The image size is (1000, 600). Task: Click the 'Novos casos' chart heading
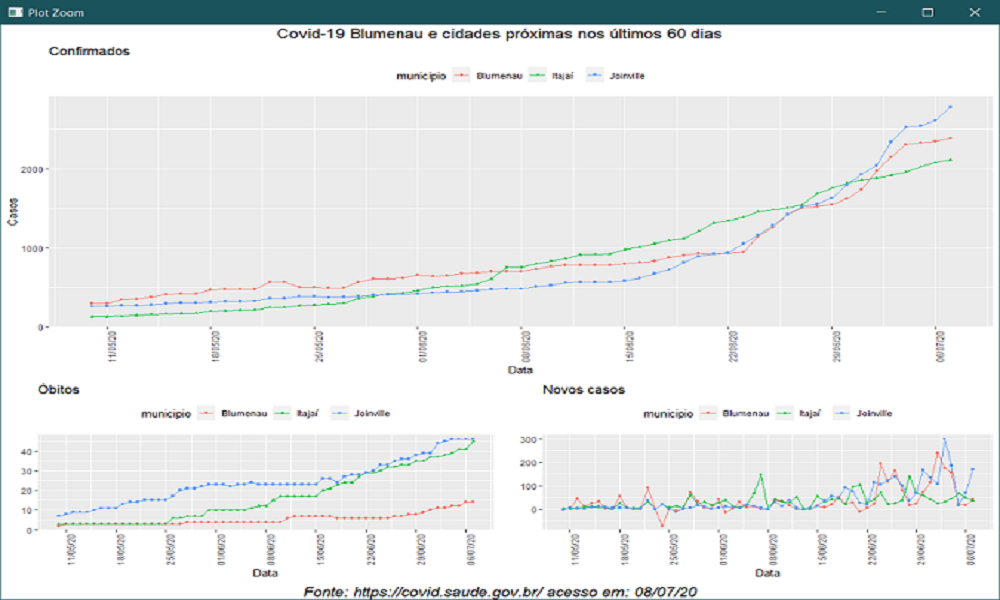(x=584, y=390)
